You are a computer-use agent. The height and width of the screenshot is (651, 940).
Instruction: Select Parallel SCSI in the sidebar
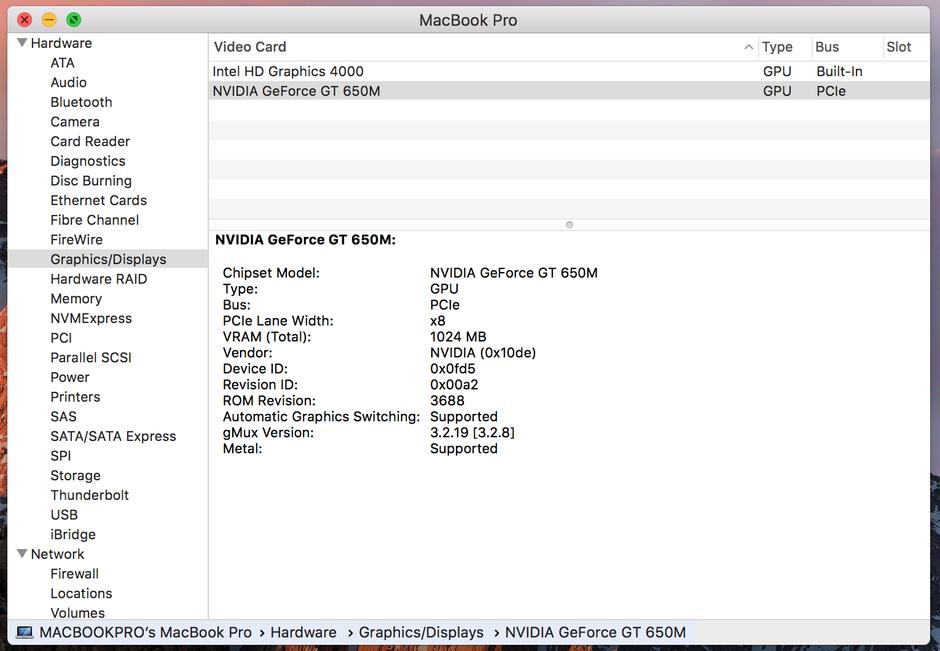pos(91,358)
